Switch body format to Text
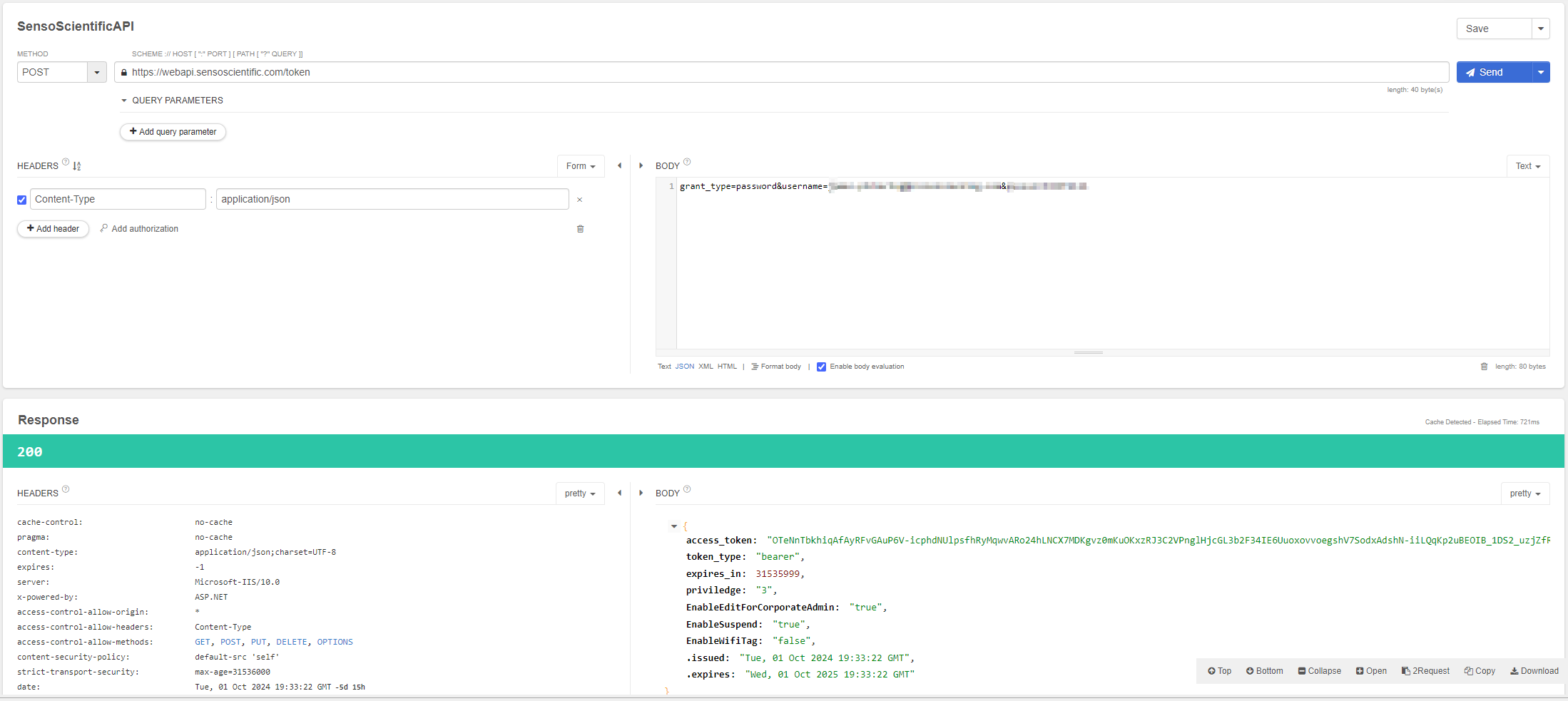Image resolution: width=1568 pixels, height=701 pixels. coord(664,367)
